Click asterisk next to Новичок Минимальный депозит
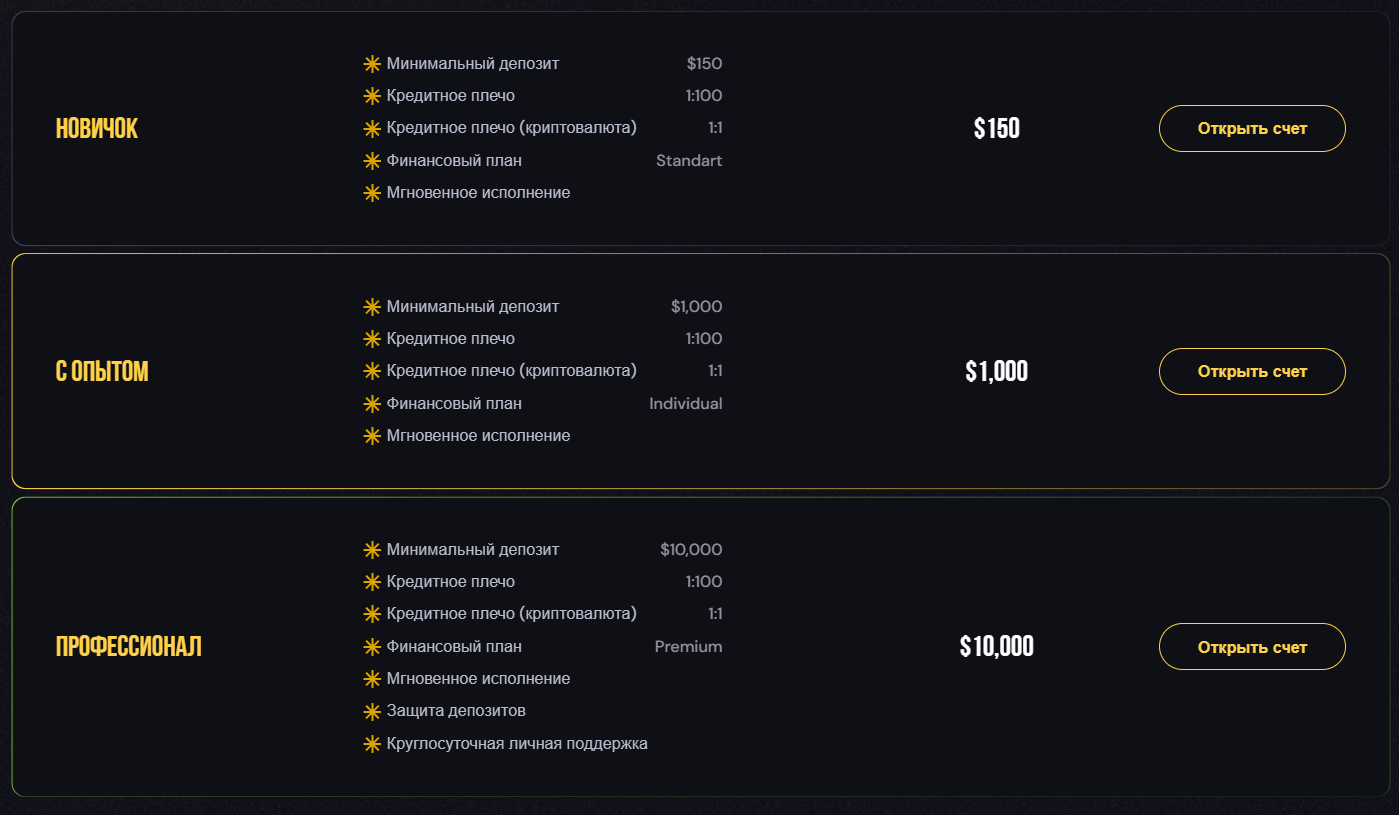1399x815 pixels. pos(372,64)
